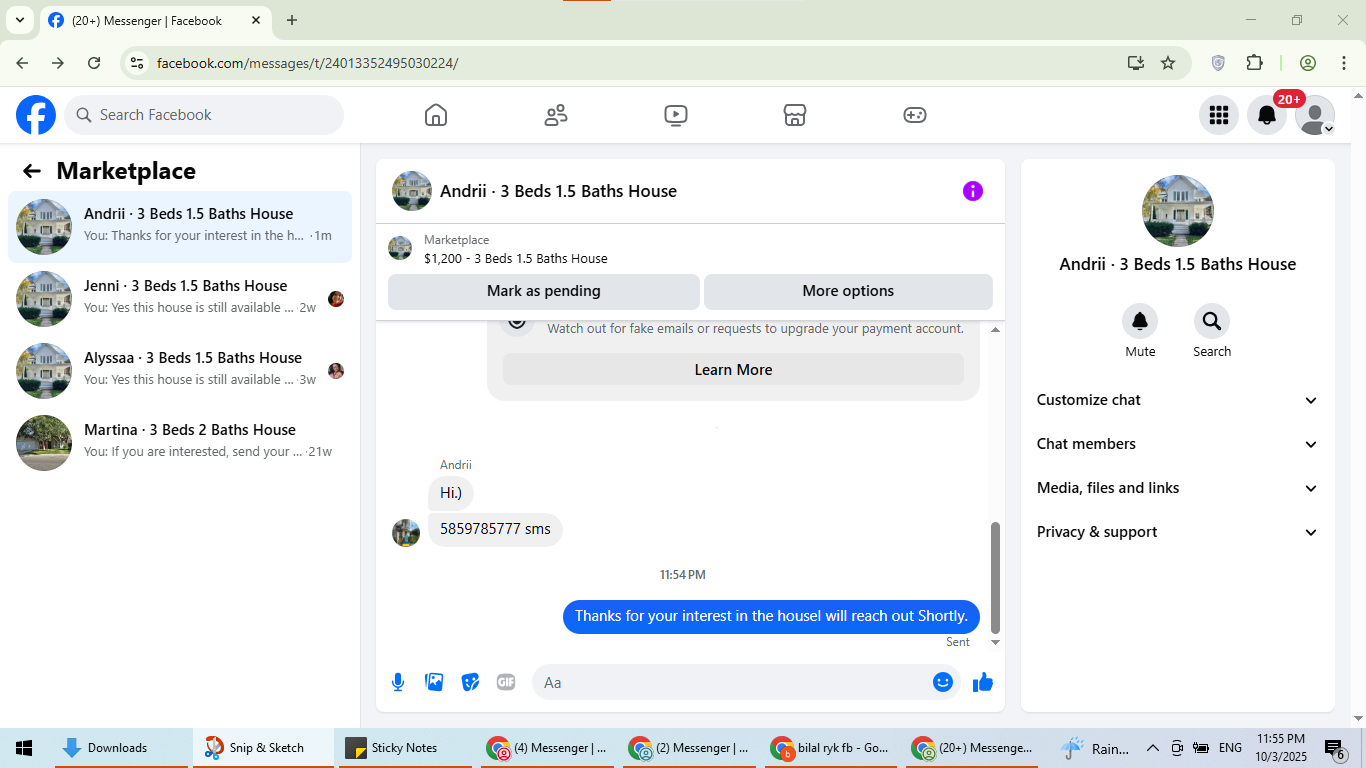Open the bilal ryk fb taskbar window

coord(832,748)
